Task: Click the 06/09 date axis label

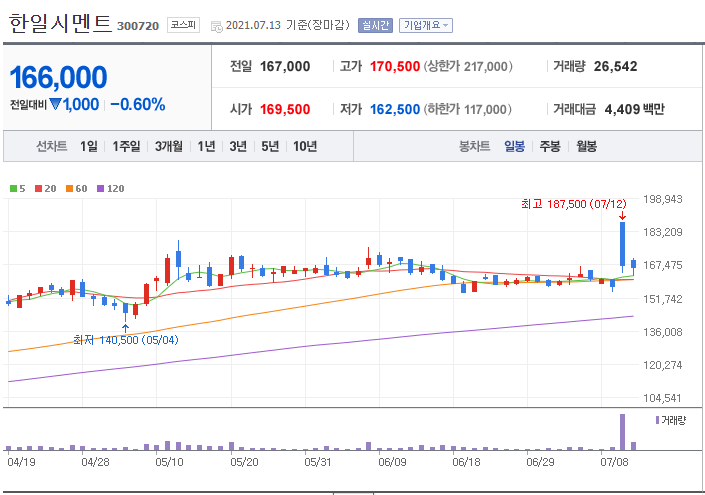Action: tap(392, 462)
